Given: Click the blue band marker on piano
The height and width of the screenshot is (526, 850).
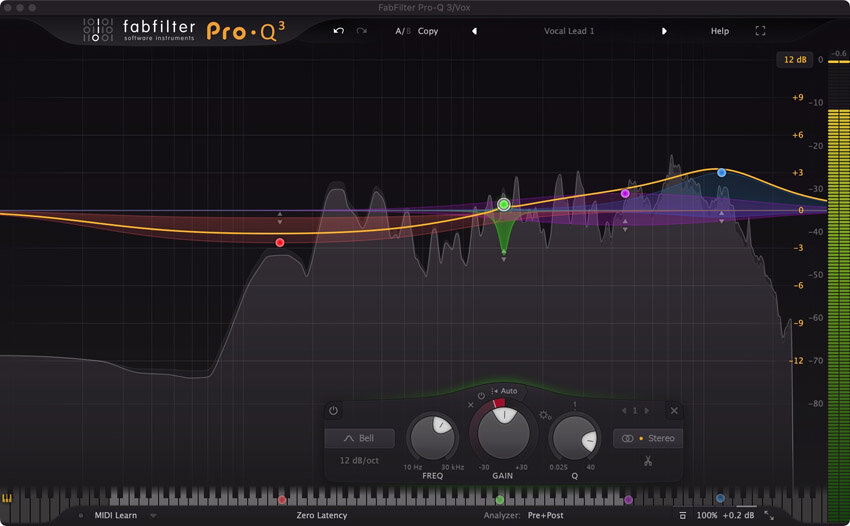Looking at the screenshot, I should pyautogui.click(x=720, y=498).
